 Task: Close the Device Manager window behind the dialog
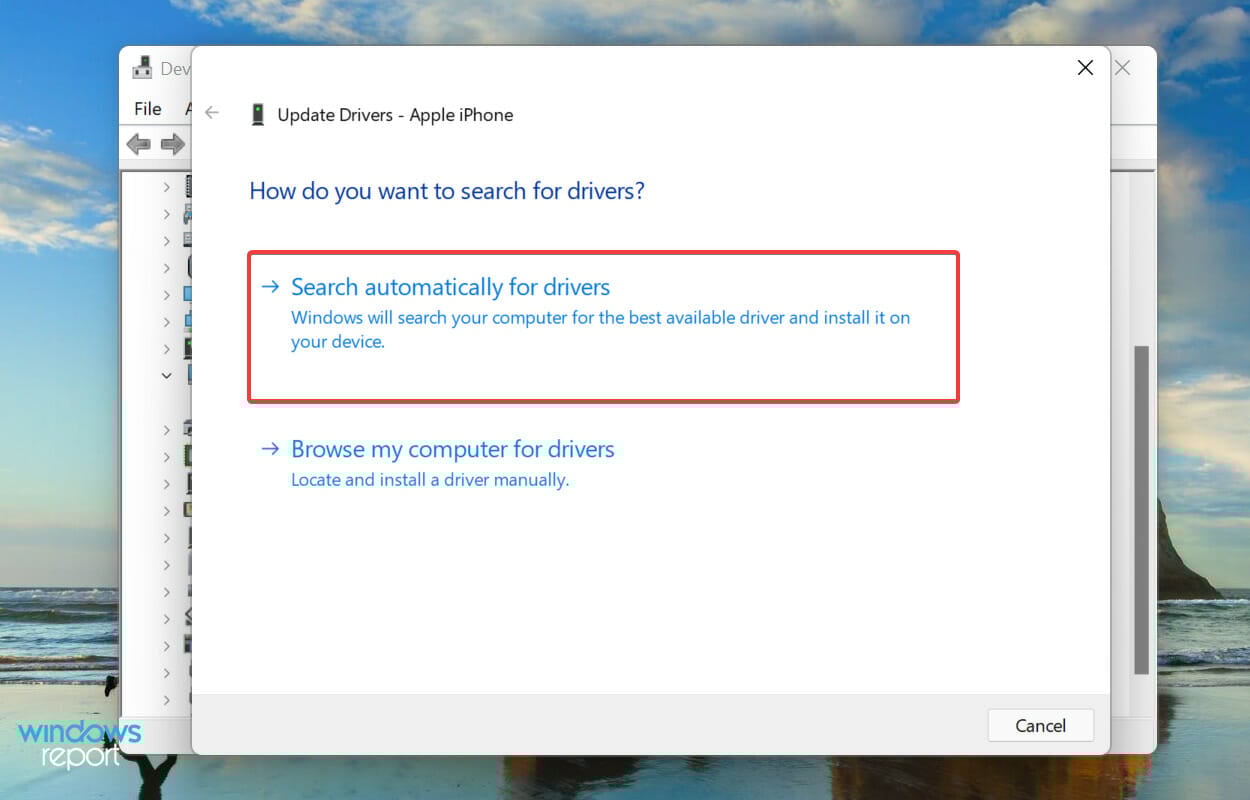coord(1123,68)
